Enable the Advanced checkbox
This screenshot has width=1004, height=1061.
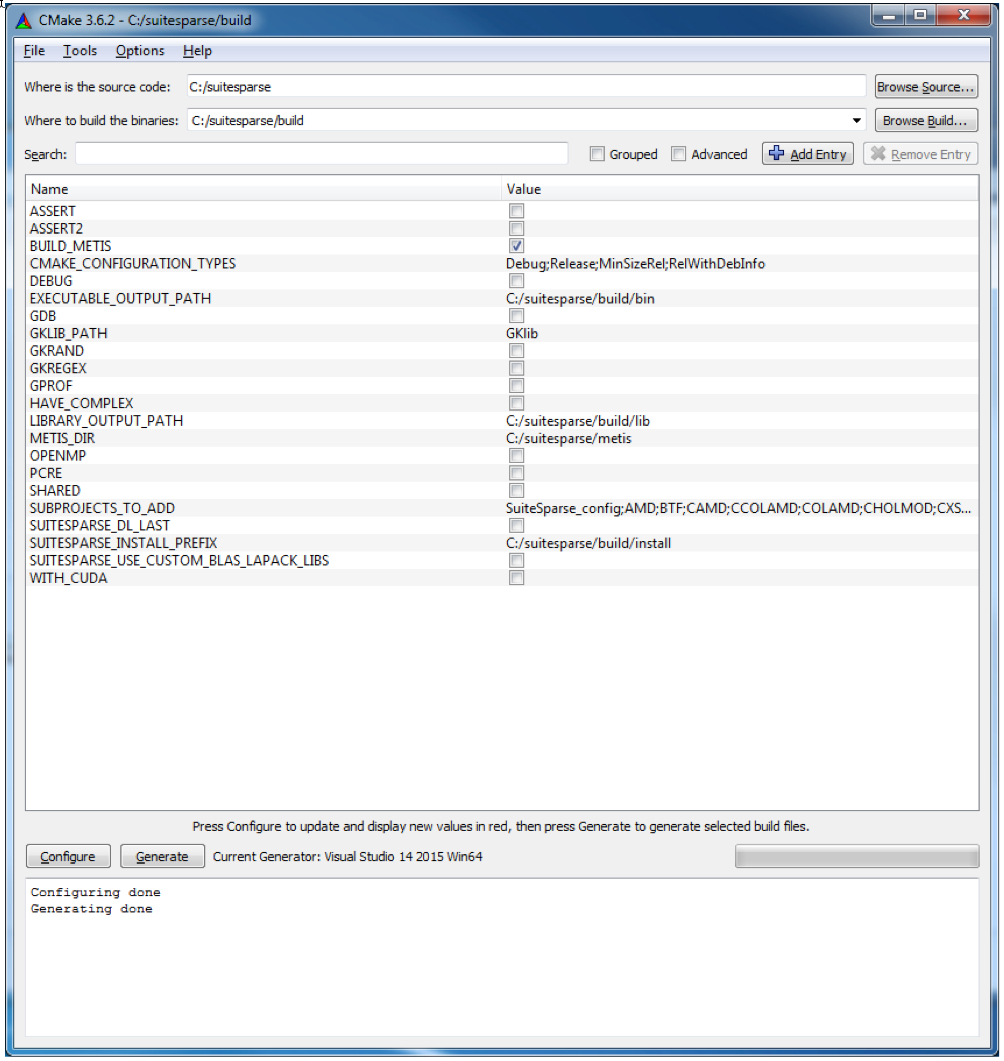[x=680, y=154]
